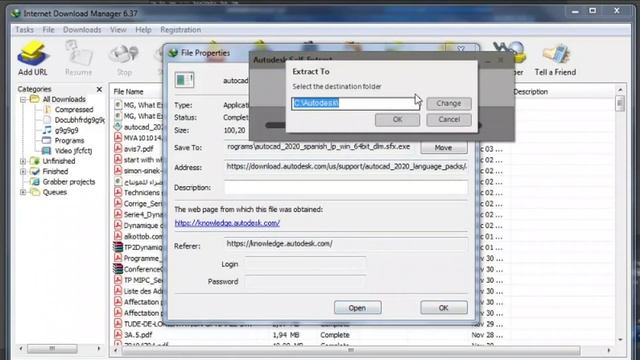Click the Finished folder icon

pyautogui.click(x=35, y=171)
